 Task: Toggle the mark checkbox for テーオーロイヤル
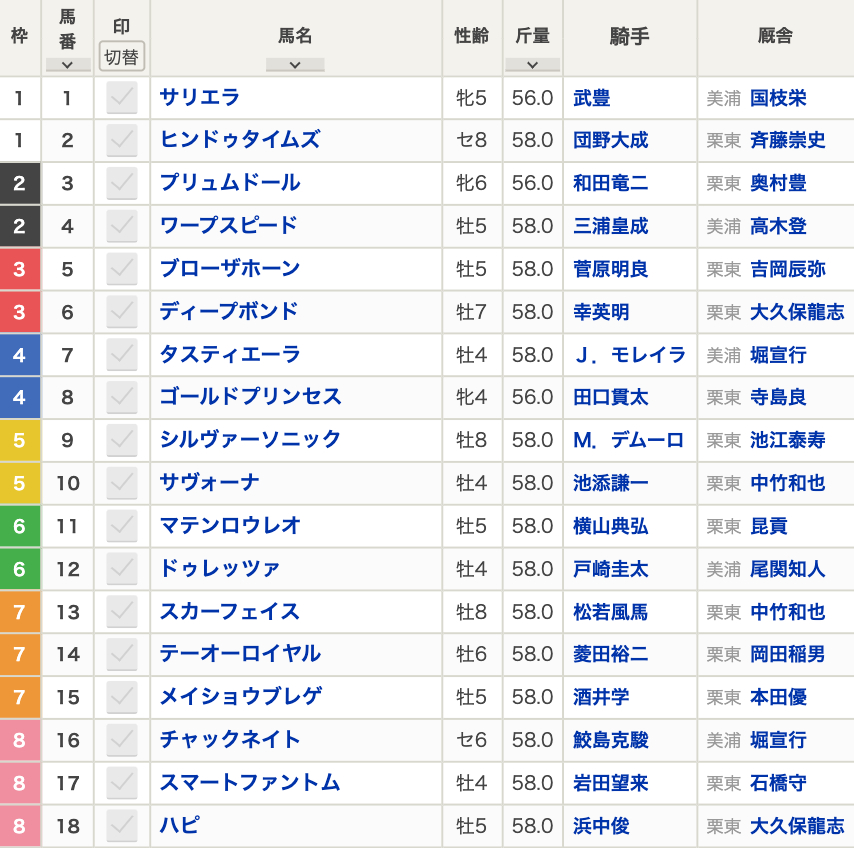pyautogui.click(x=121, y=654)
